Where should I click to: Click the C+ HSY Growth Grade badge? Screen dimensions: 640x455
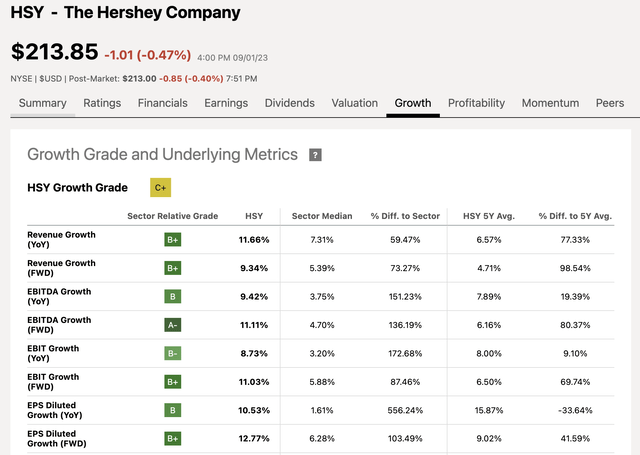pos(160,188)
